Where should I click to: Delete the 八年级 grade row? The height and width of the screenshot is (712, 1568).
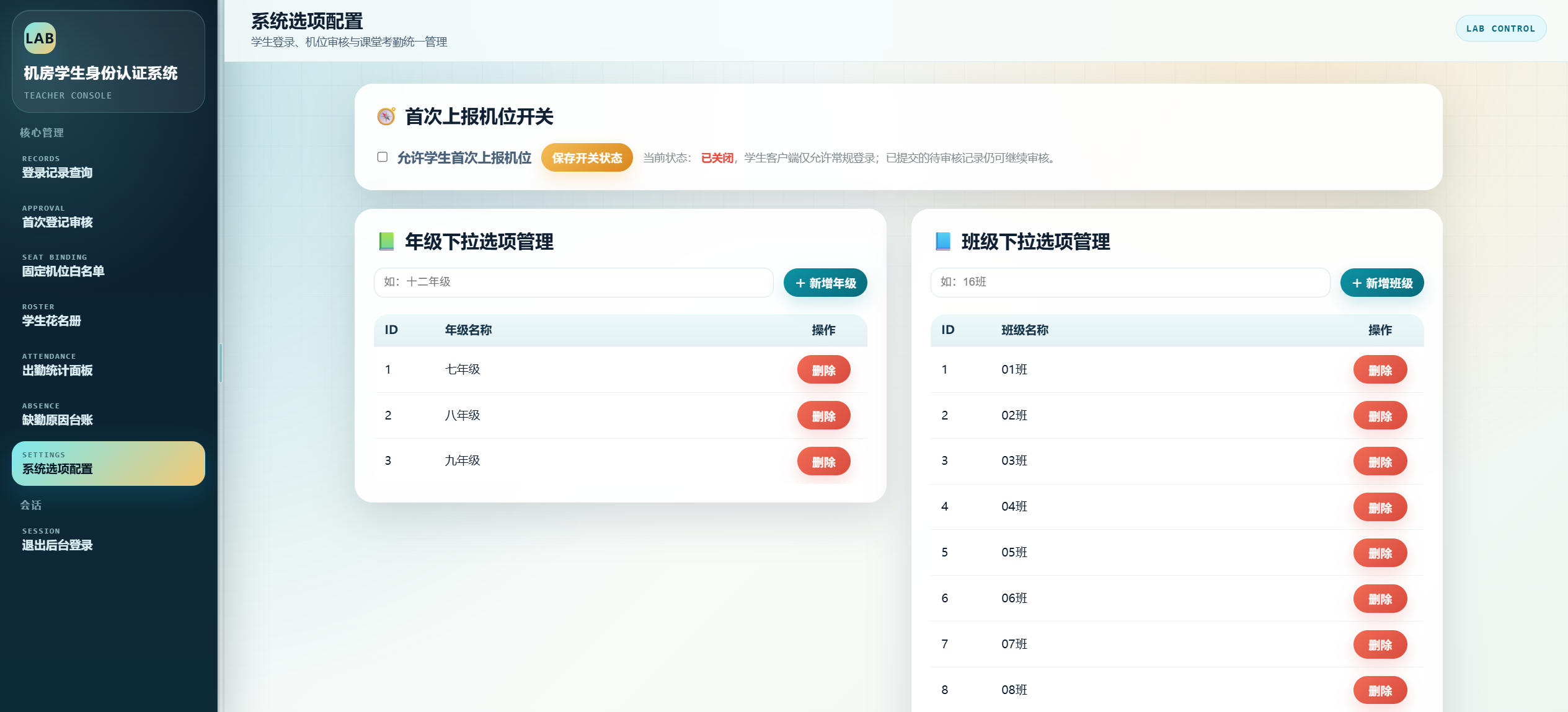pyautogui.click(x=823, y=416)
